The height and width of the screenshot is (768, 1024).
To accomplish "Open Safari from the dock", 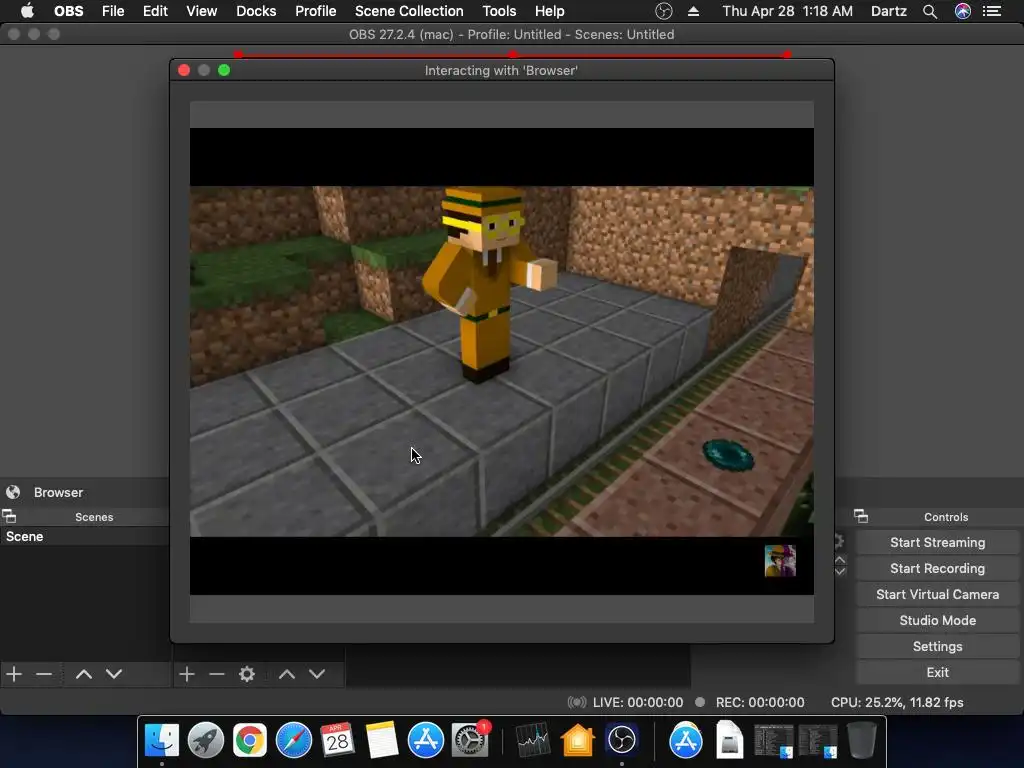I will [294, 740].
